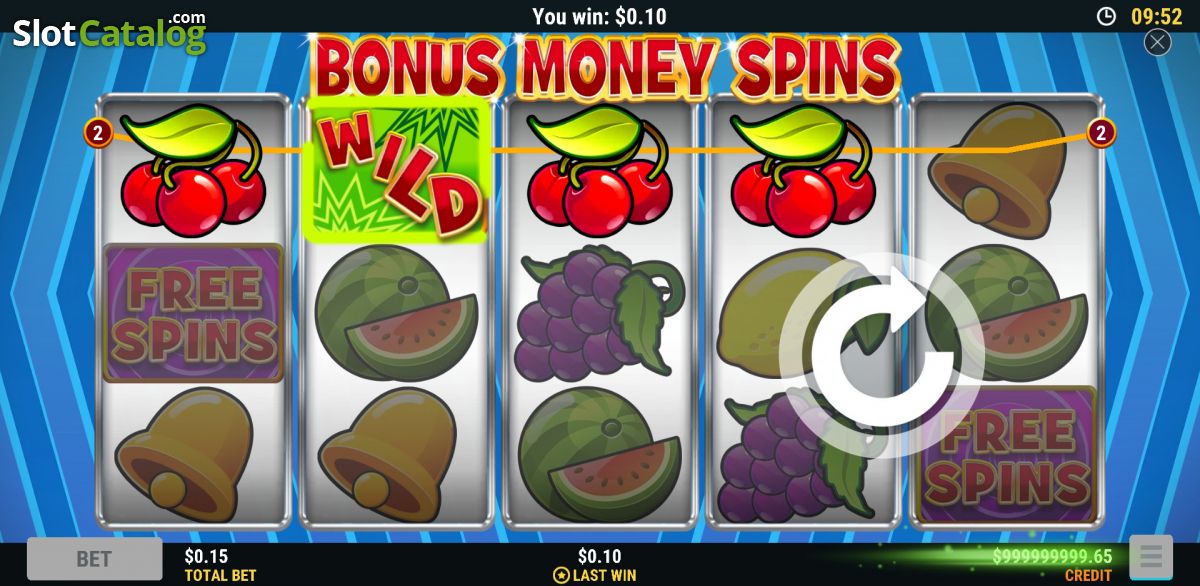This screenshot has height=586, width=1200.
Task: Click the watermelon on bottom of third reel
Action: (x=599, y=454)
